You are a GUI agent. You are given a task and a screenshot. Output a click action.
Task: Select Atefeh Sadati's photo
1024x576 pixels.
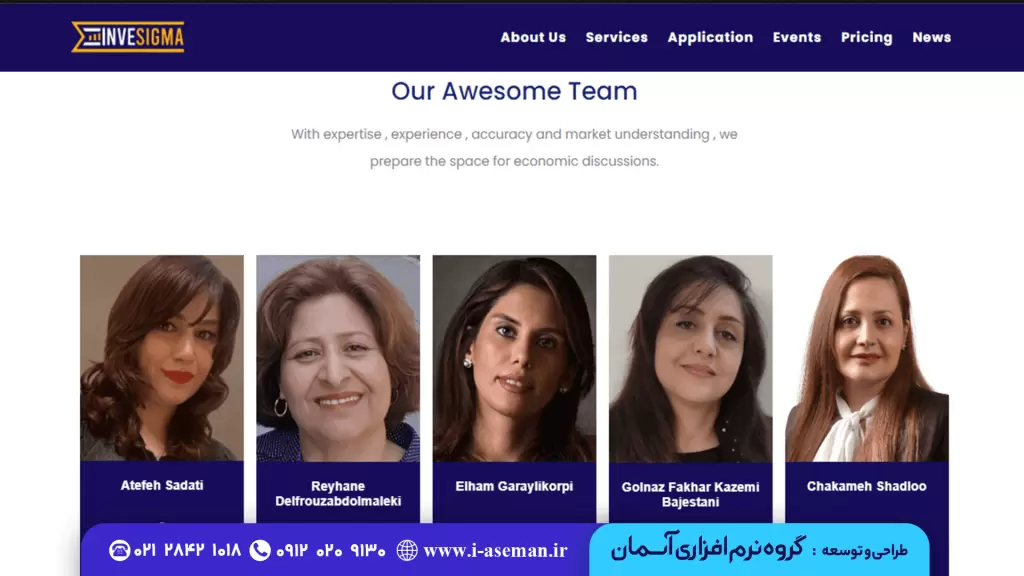(x=162, y=358)
